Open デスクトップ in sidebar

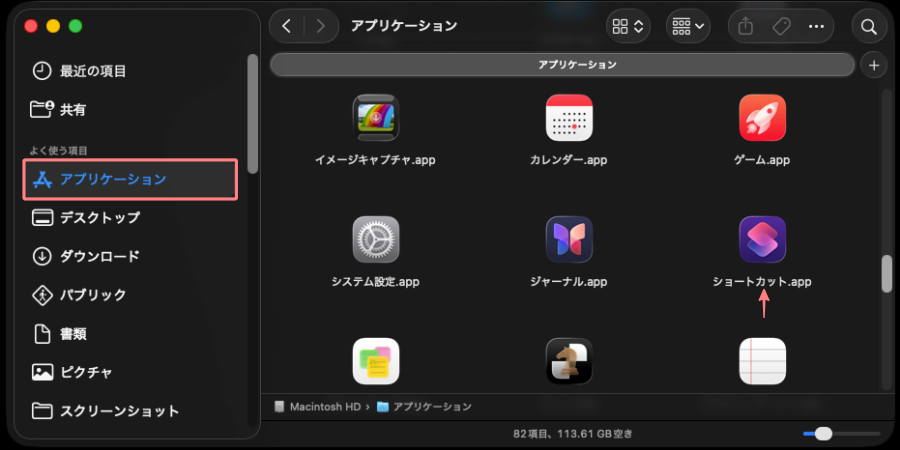click(130, 218)
